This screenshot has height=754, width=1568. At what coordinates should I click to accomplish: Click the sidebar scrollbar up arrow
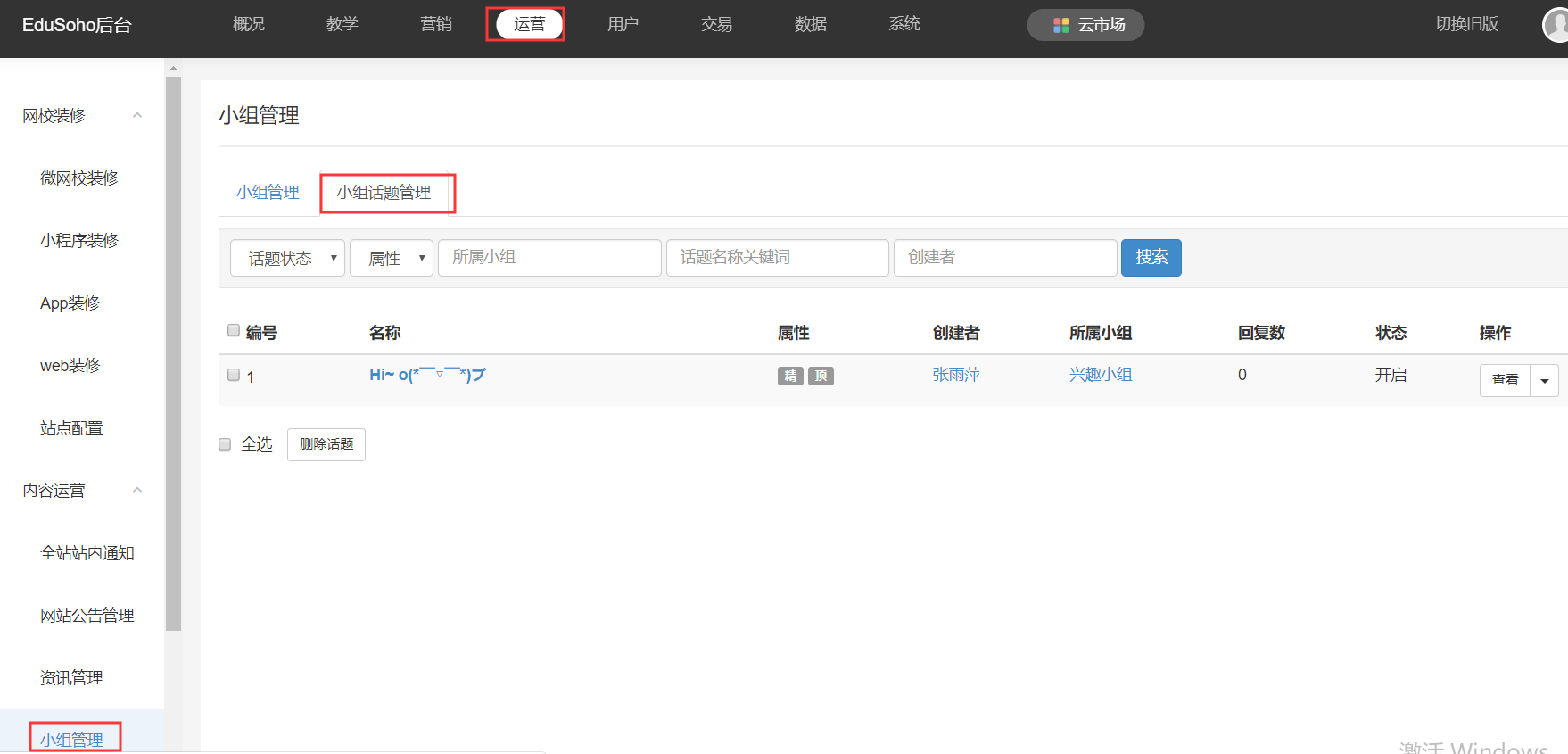[173, 68]
